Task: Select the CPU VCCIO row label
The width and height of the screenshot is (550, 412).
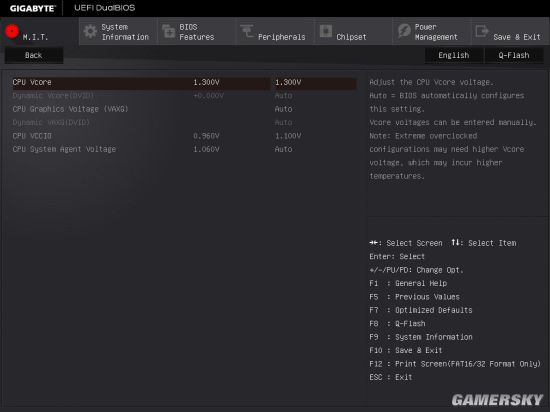Action: (32, 136)
